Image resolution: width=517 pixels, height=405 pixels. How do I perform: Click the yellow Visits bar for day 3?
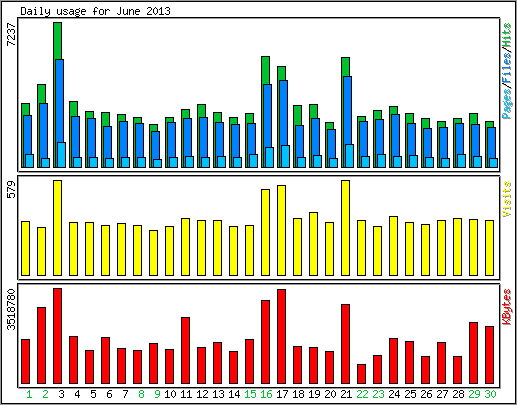(x=57, y=228)
